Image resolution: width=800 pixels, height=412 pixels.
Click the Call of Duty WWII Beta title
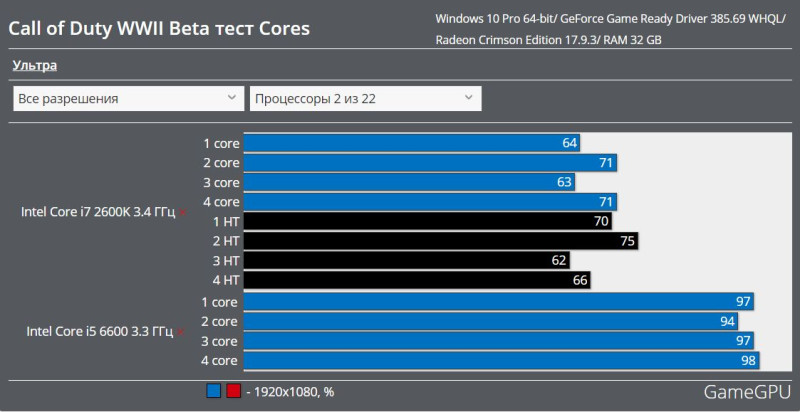pos(159,28)
